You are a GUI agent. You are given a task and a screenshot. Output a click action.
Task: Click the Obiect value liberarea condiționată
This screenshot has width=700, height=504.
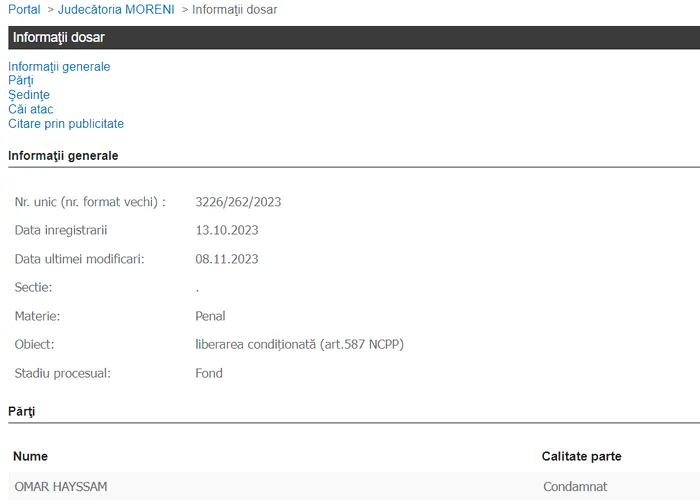tap(299, 345)
